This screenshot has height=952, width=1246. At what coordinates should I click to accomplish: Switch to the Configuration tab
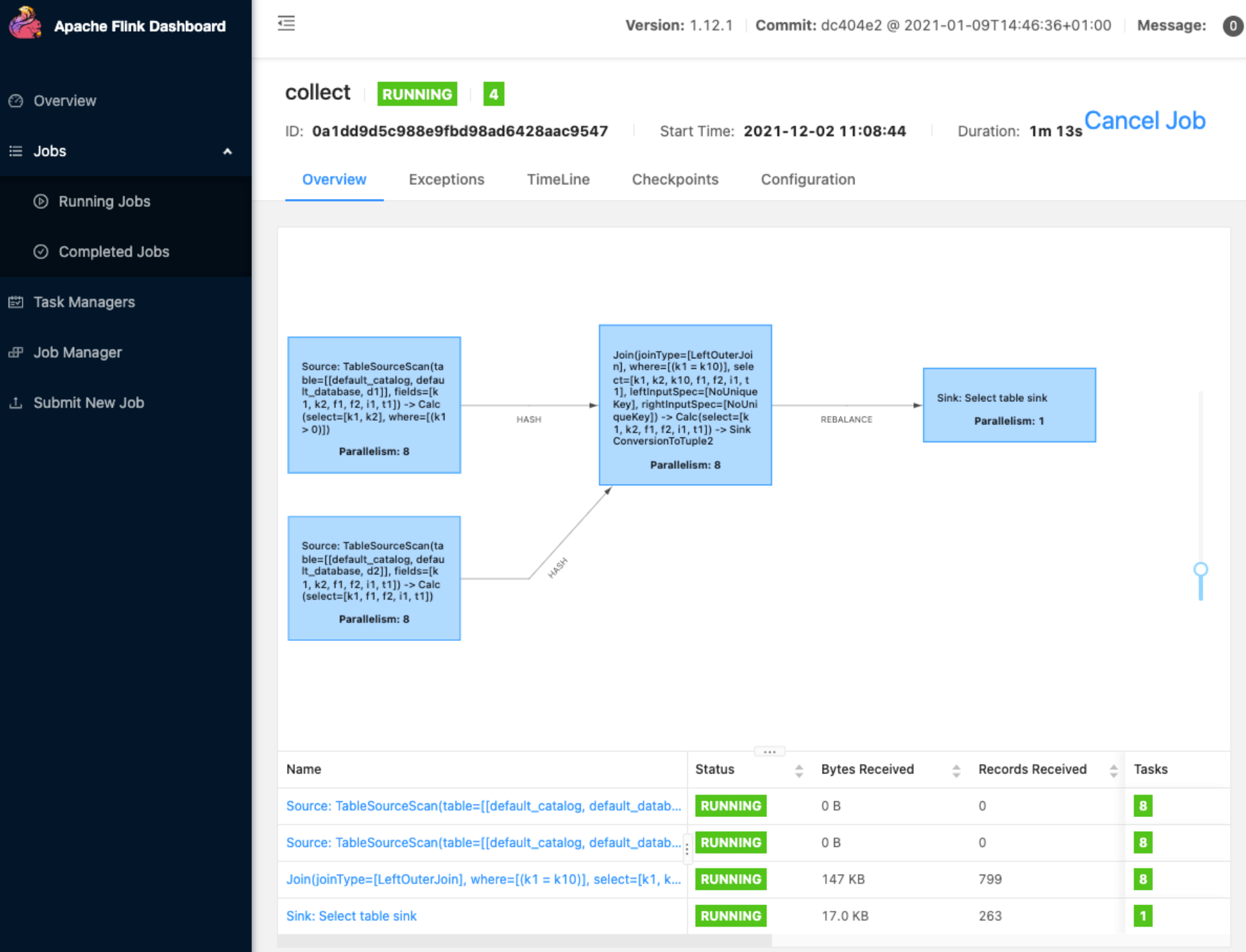(808, 180)
